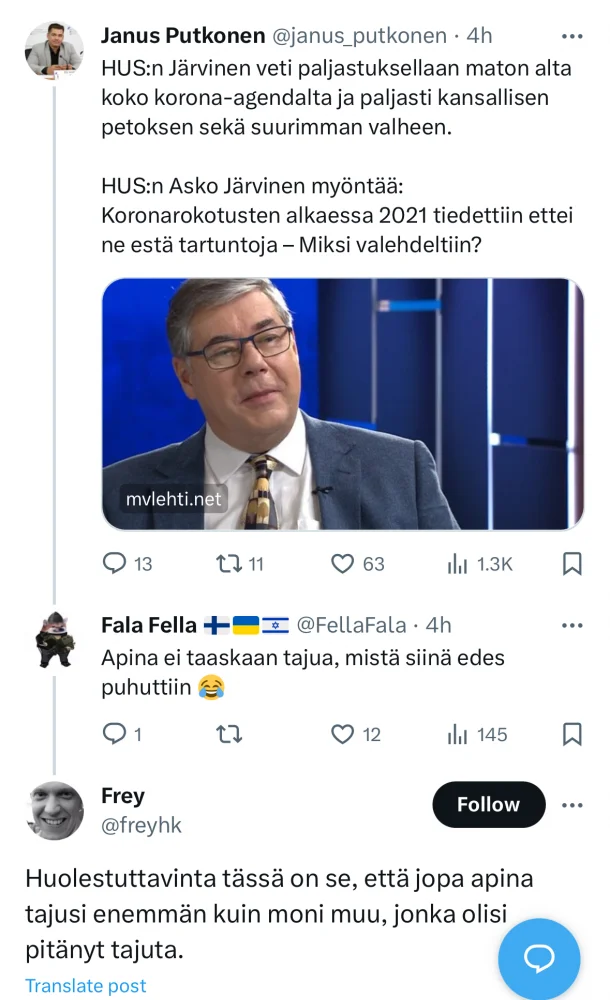View analytics for the 1.3K views post
Image resolution: width=610 pixels, height=1000 pixels.
pyautogui.click(x=458, y=564)
